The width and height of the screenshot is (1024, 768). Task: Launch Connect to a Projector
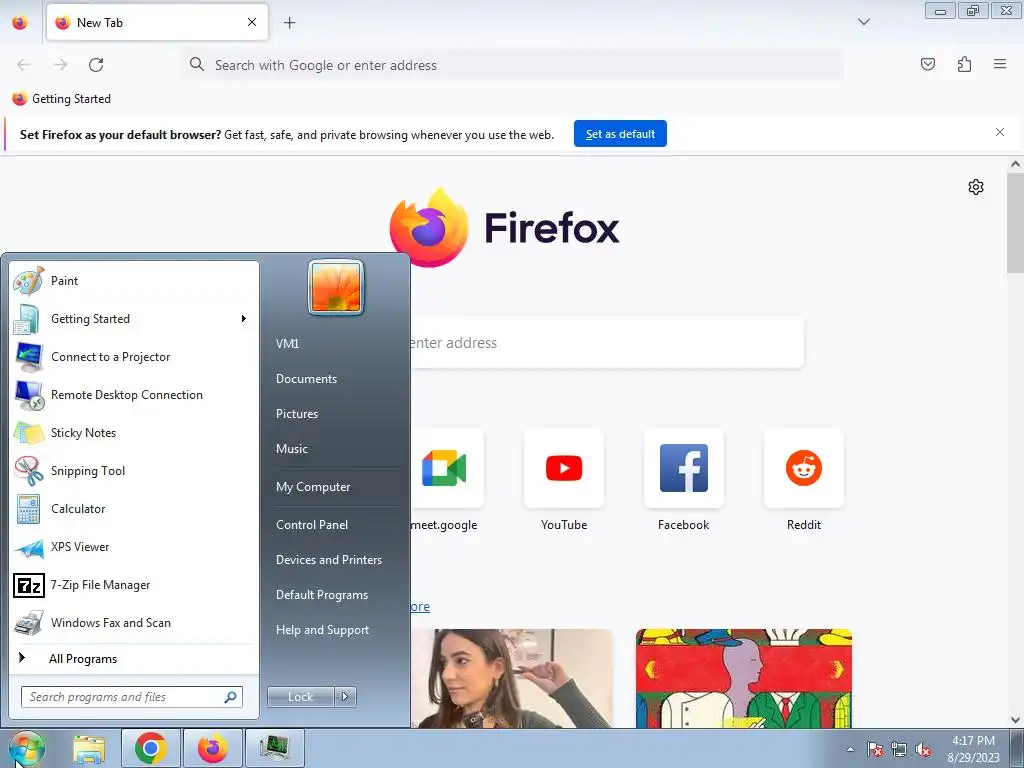[x=133, y=357]
